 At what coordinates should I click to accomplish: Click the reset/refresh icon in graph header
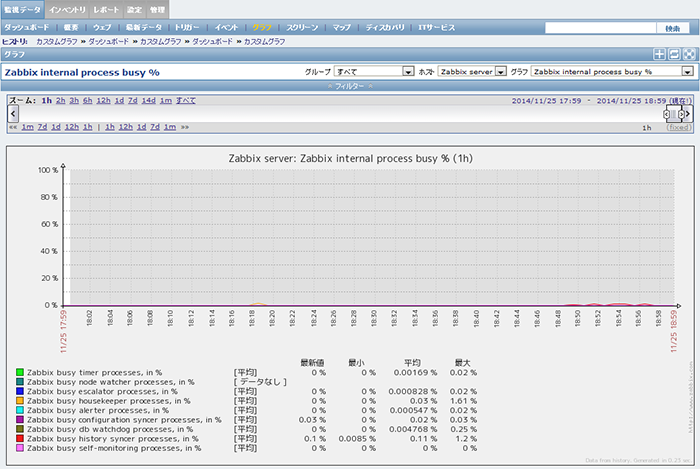pos(674,54)
